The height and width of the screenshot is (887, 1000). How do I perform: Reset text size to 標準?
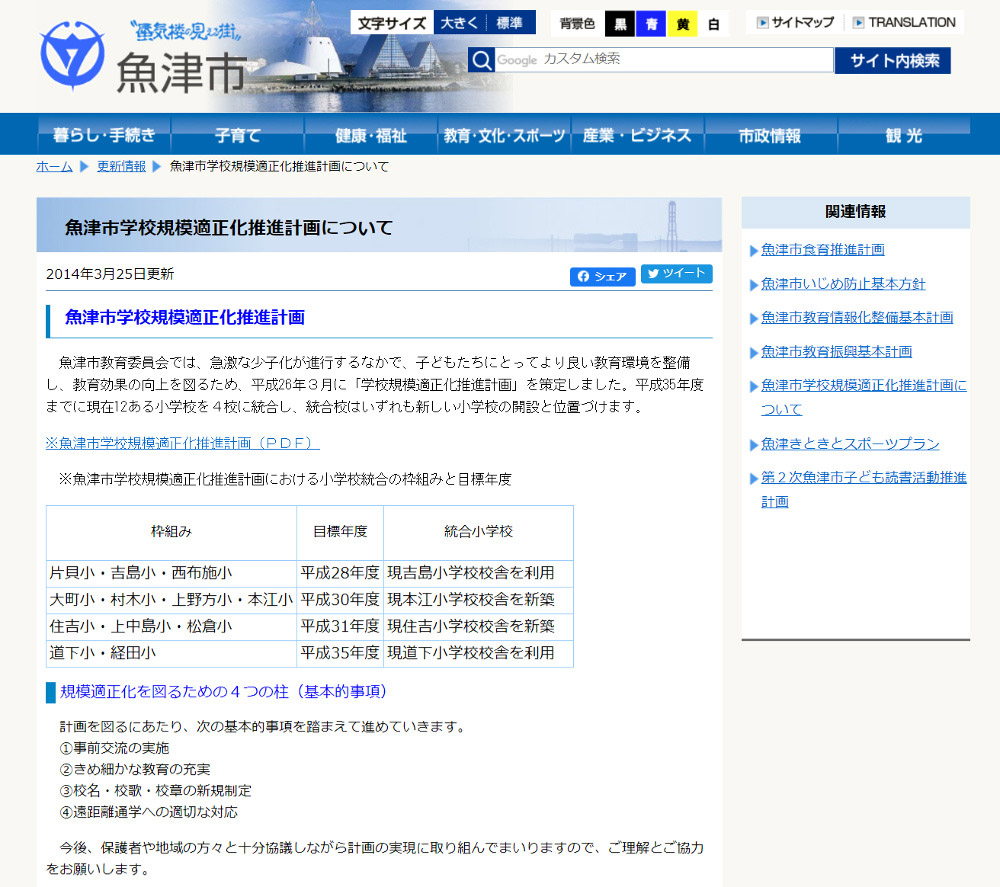click(x=510, y=23)
